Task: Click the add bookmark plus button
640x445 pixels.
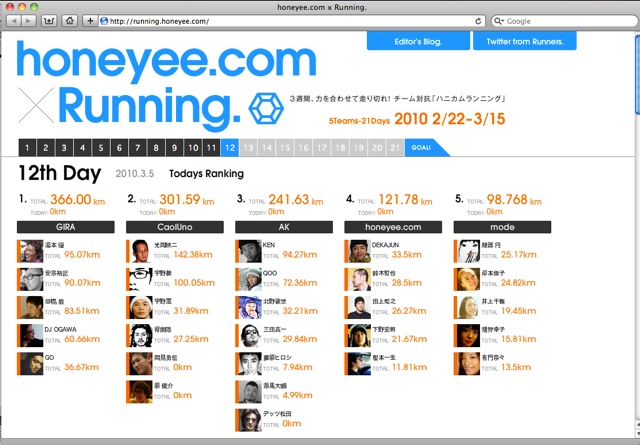Action: coord(90,21)
